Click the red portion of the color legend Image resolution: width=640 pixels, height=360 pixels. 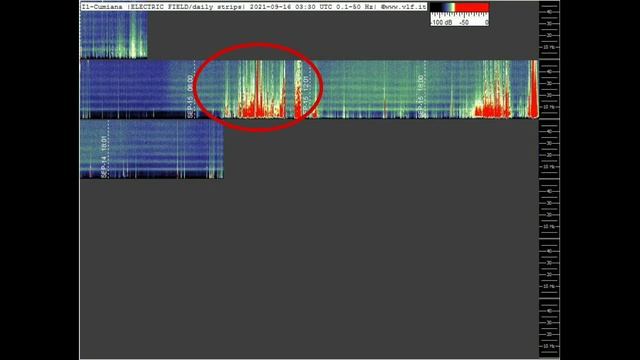[472, 7]
